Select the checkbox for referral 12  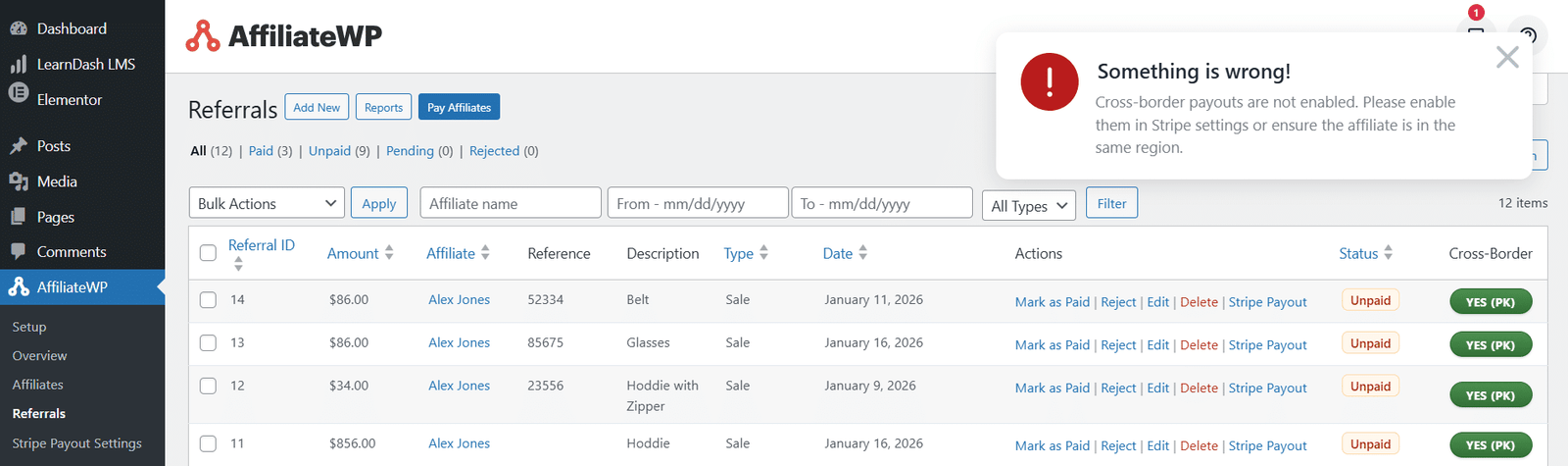[208, 386]
